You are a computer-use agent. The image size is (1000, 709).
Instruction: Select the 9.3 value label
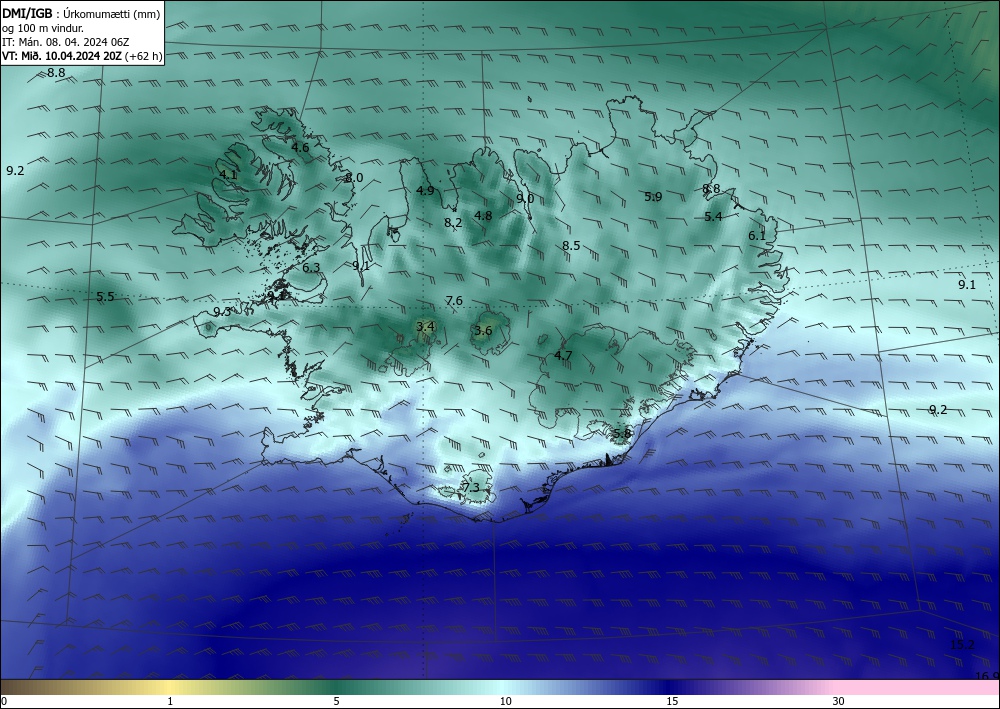click(222, 312)
